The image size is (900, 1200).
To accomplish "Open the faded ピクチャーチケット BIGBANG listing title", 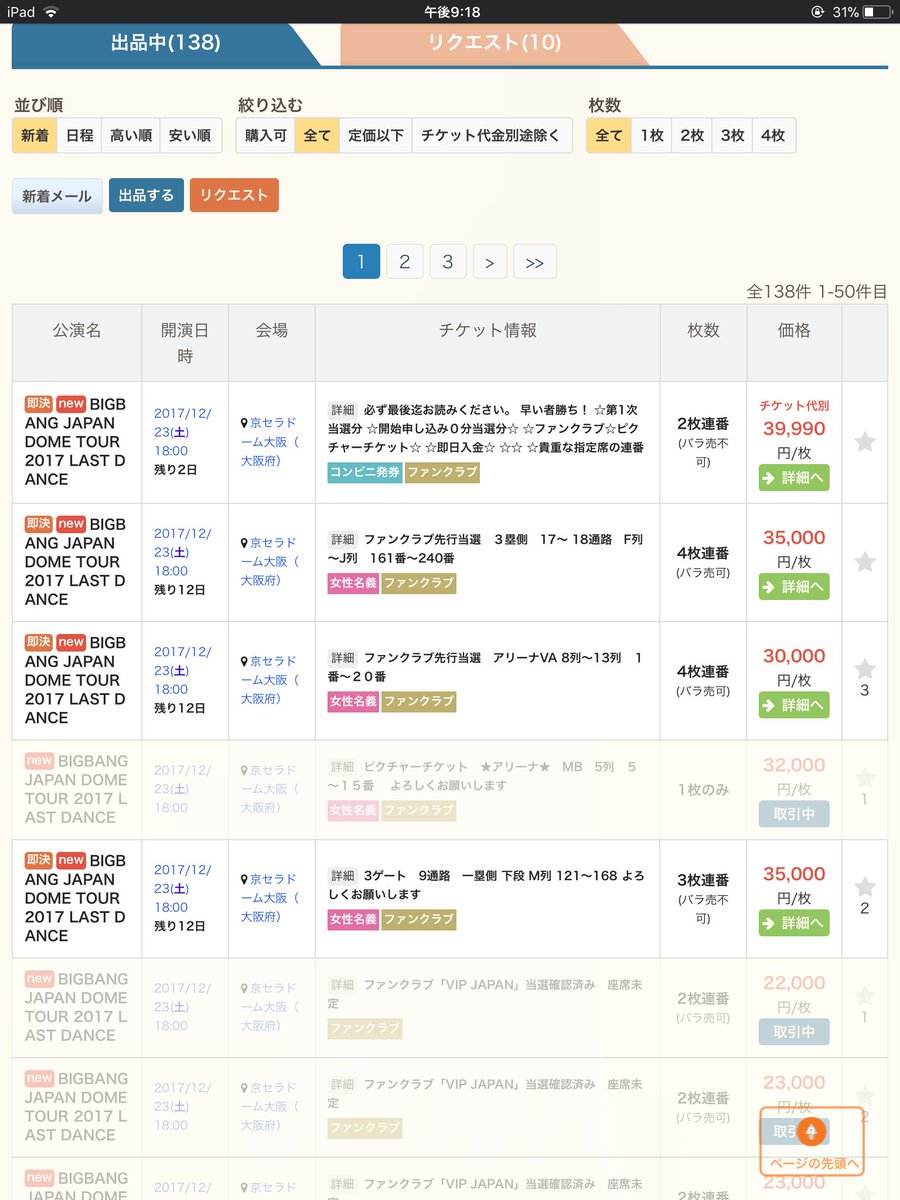I will [x=76, y=789].
